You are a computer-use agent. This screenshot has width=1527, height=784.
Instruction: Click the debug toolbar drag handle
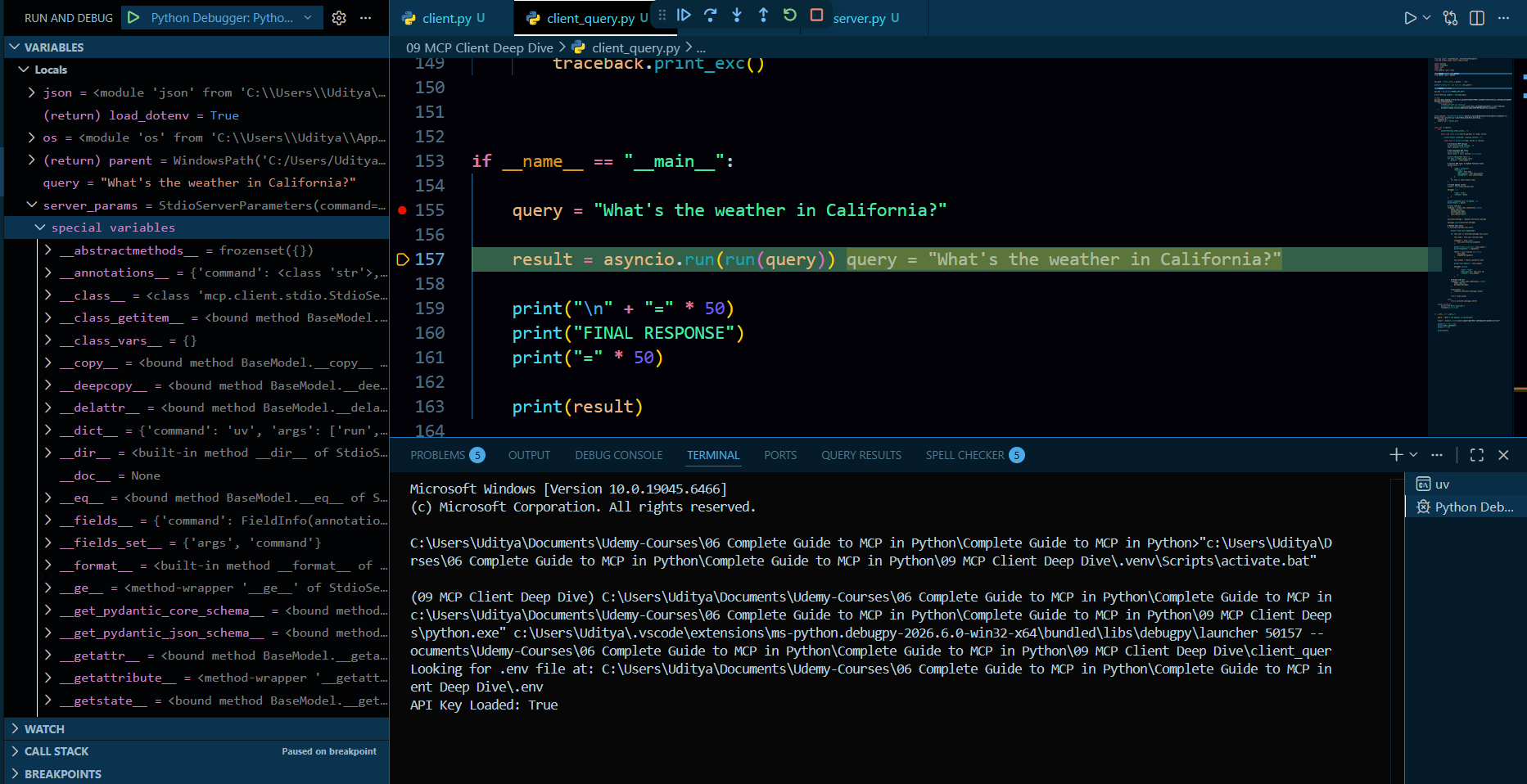pos(662,15)
